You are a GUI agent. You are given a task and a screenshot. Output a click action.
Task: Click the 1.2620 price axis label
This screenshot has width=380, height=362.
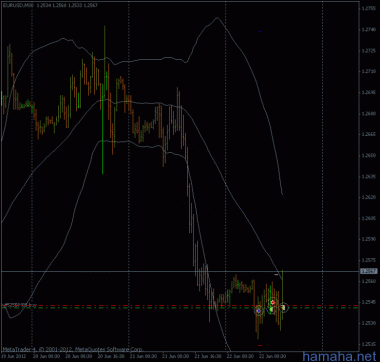(368, 197)
